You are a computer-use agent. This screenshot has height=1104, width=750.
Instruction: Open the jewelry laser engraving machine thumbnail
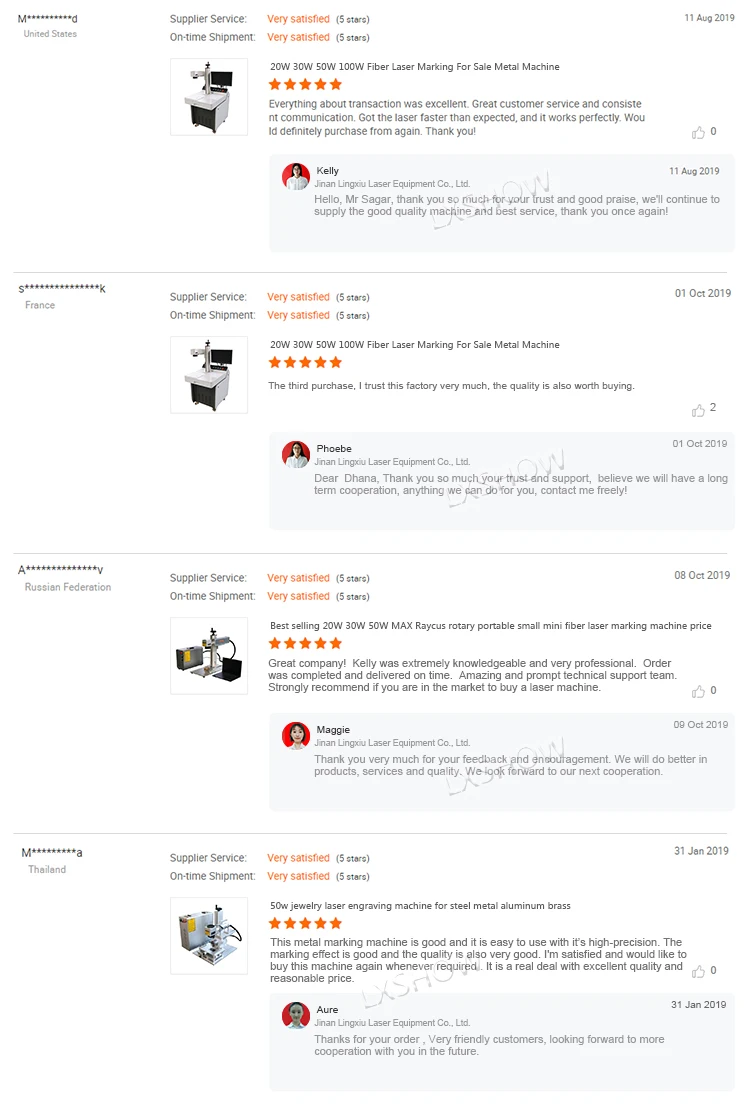(209, 936)
